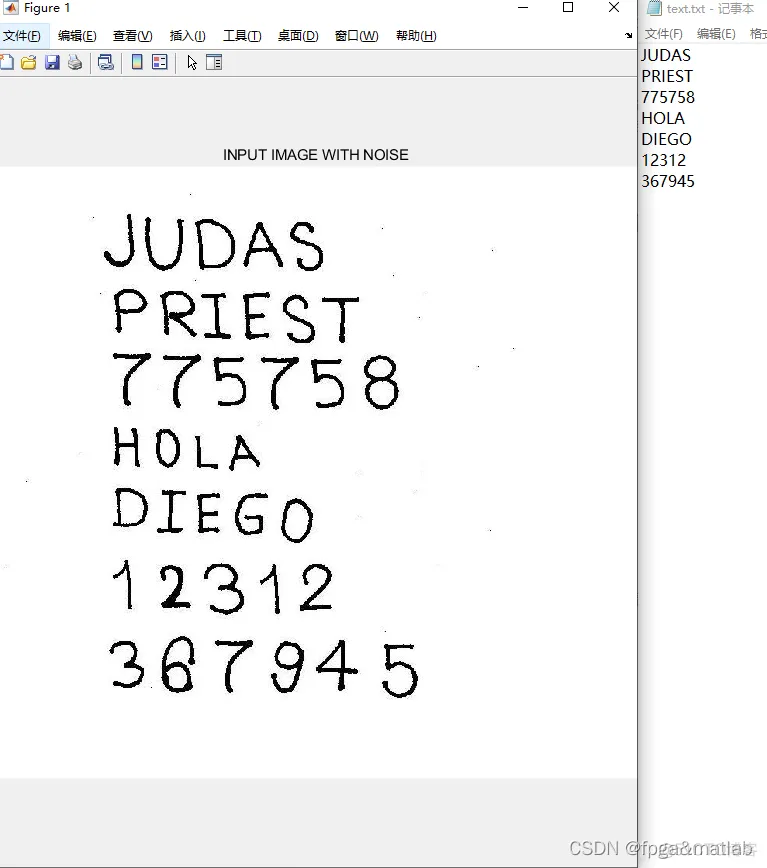Save the figure with the floppy disk icon

pyautogui.click(x=52, y=63)
